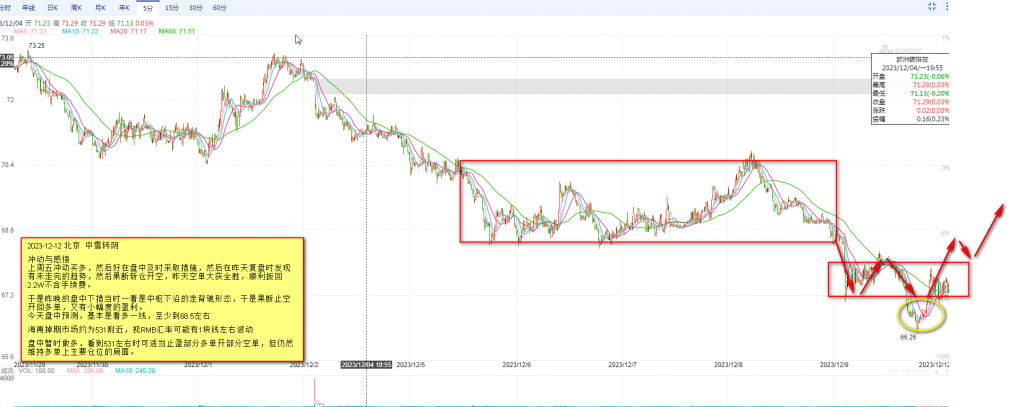Click the 2023/12/04 19:55 crosshair time marker
The width and height of the screenshot is (1024, 407).
(x=366, y=366)
